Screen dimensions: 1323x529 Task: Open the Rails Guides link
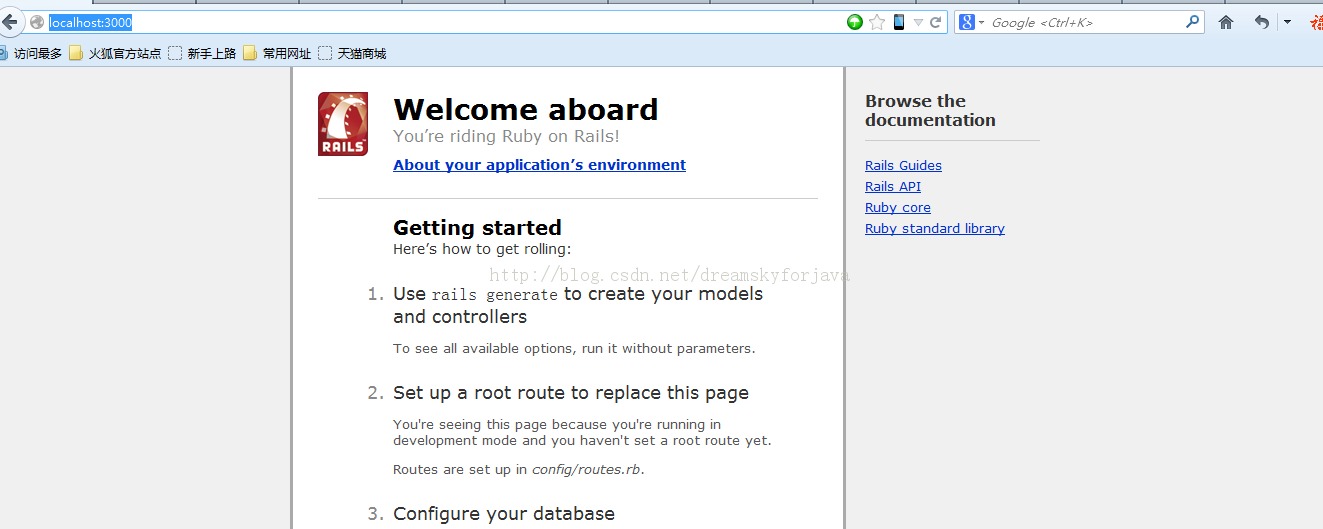point(903,166)
